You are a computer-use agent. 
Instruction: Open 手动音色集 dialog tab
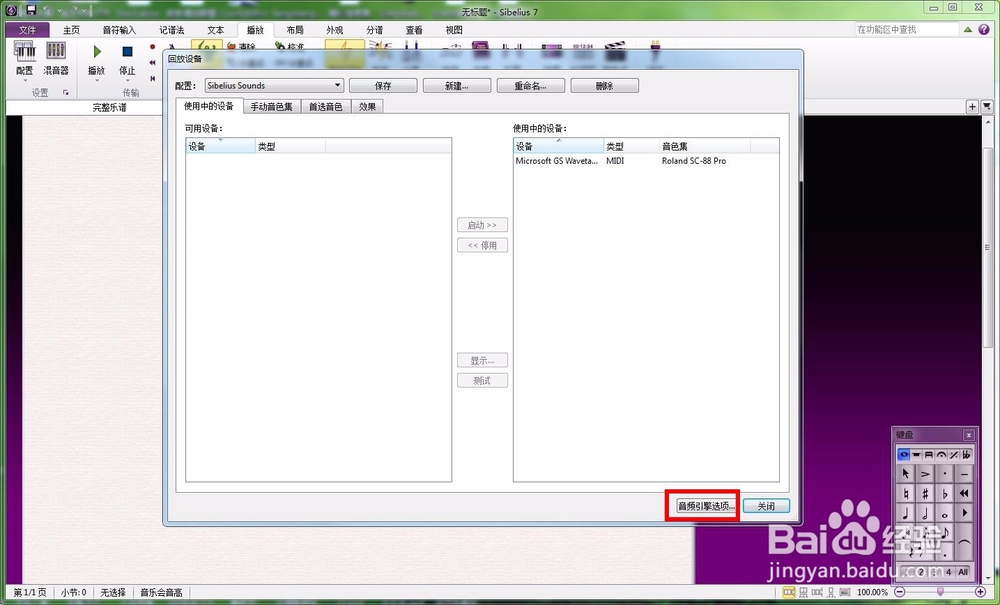(x=271, y=107)
